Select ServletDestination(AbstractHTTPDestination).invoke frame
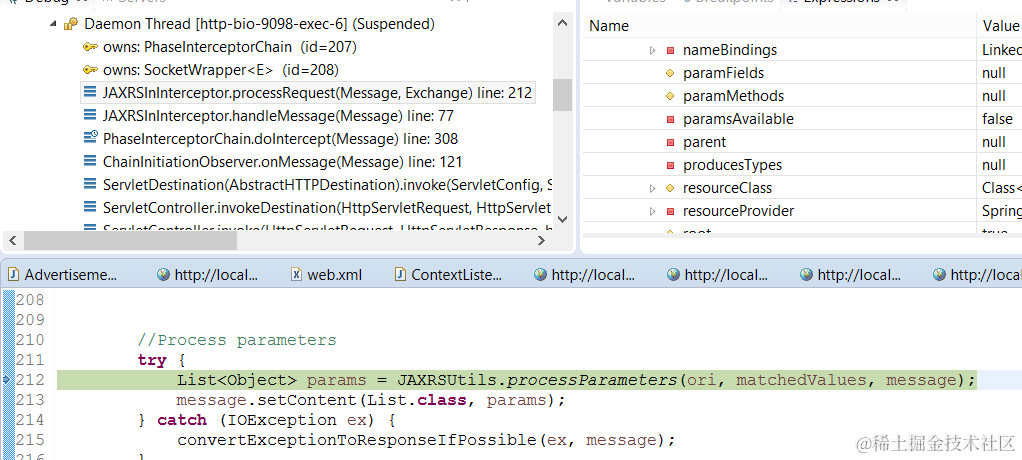This screenshot has width=1022, height=460. 328,184
